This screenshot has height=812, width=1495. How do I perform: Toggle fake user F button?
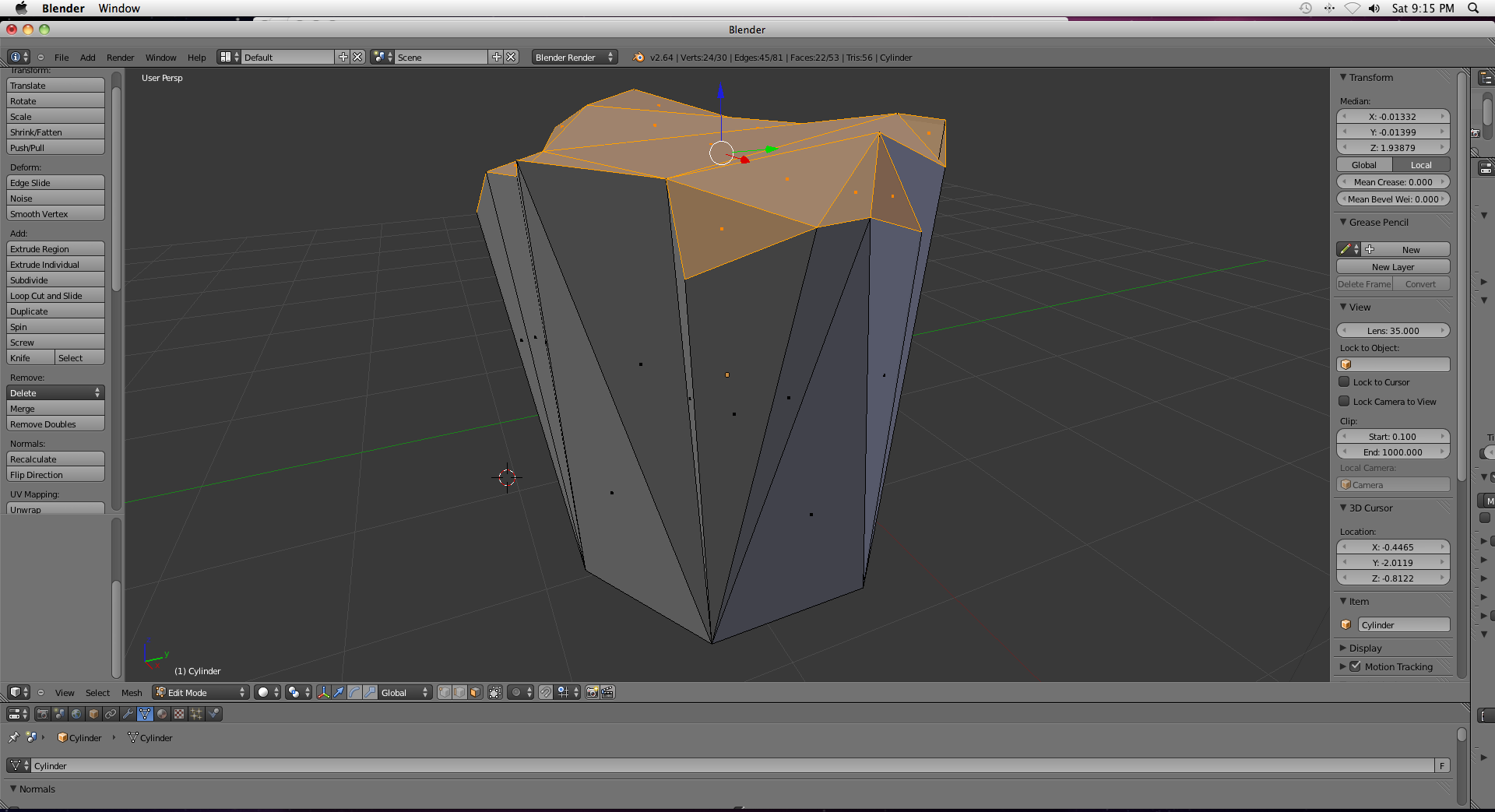point(1442,765)
